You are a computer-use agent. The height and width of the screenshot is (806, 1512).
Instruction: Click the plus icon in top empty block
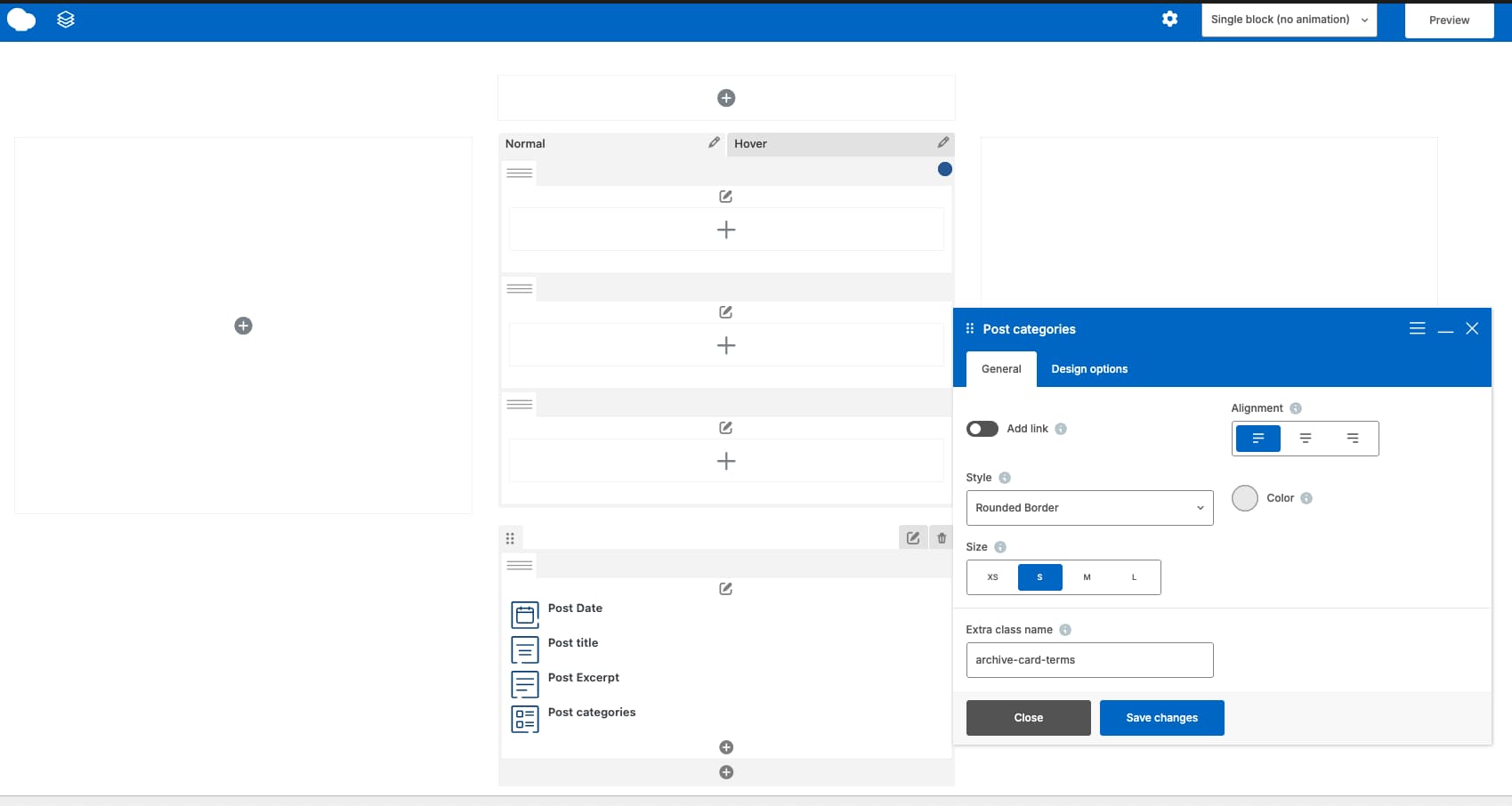[x=726, y=98]
